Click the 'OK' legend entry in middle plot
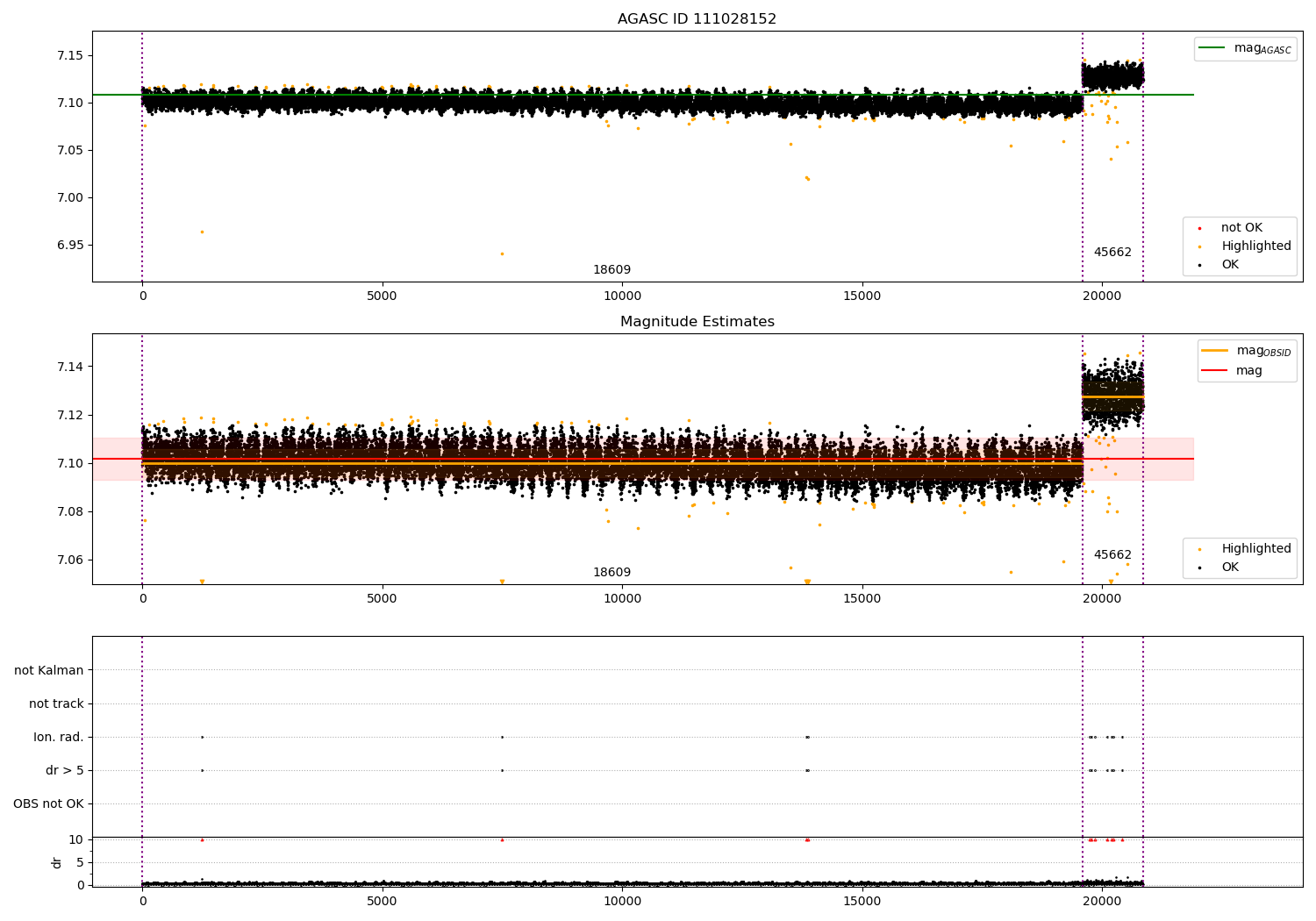 point(1230,568)
